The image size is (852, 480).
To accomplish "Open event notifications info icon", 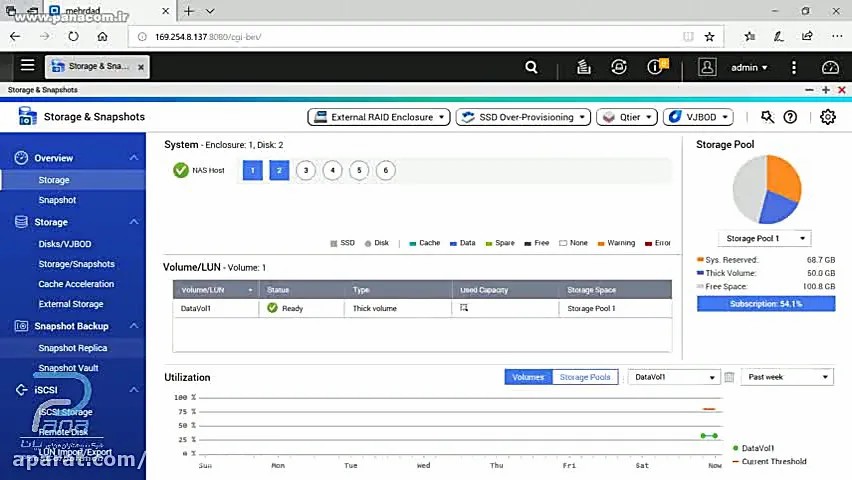I will coord(657,66).
